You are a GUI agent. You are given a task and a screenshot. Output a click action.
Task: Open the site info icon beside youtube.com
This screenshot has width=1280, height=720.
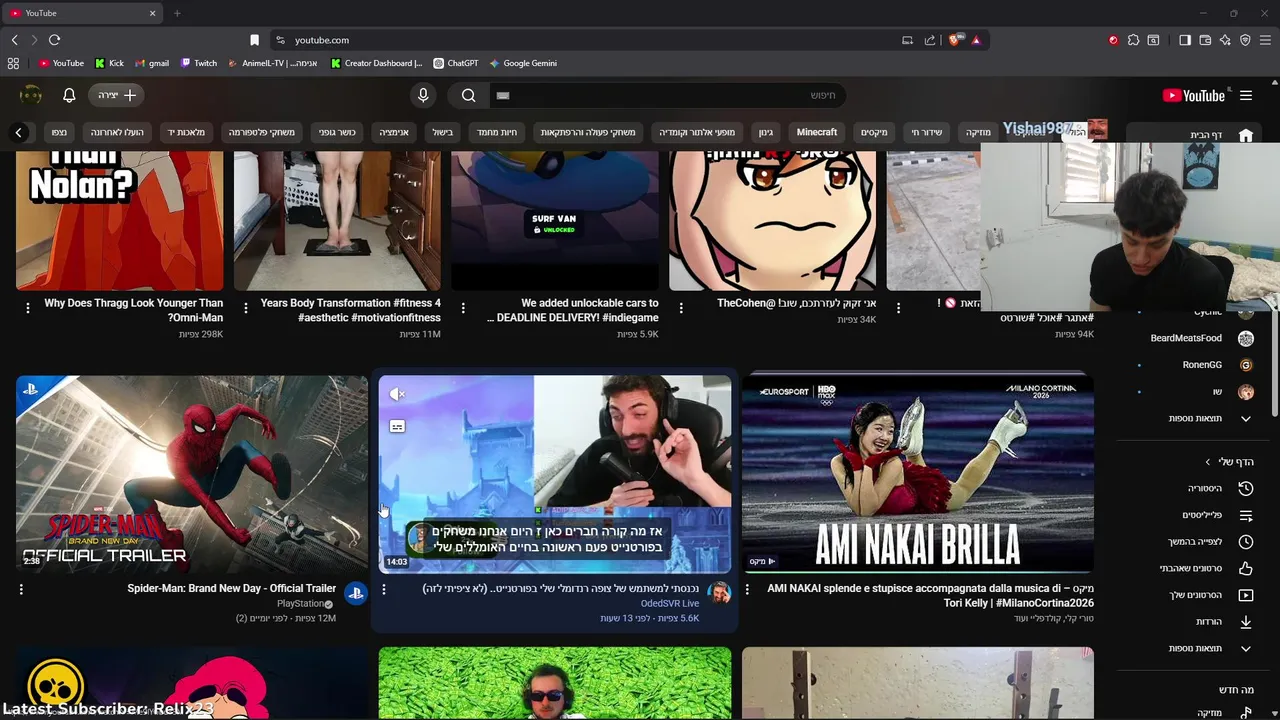[x=280, y=40]
